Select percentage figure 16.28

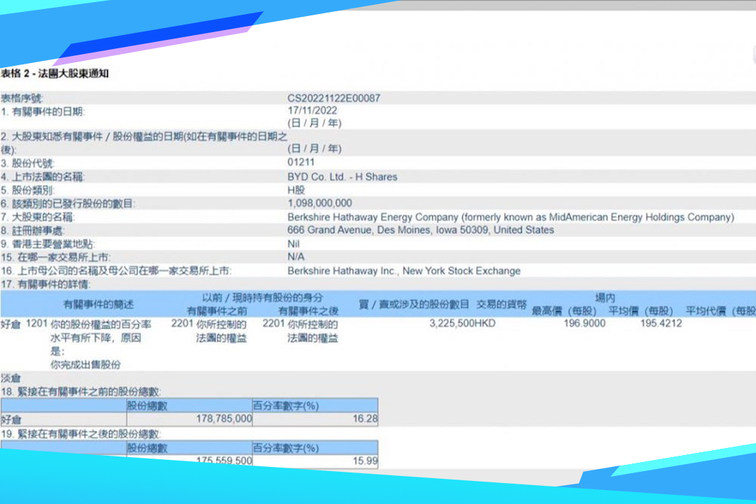366,419
